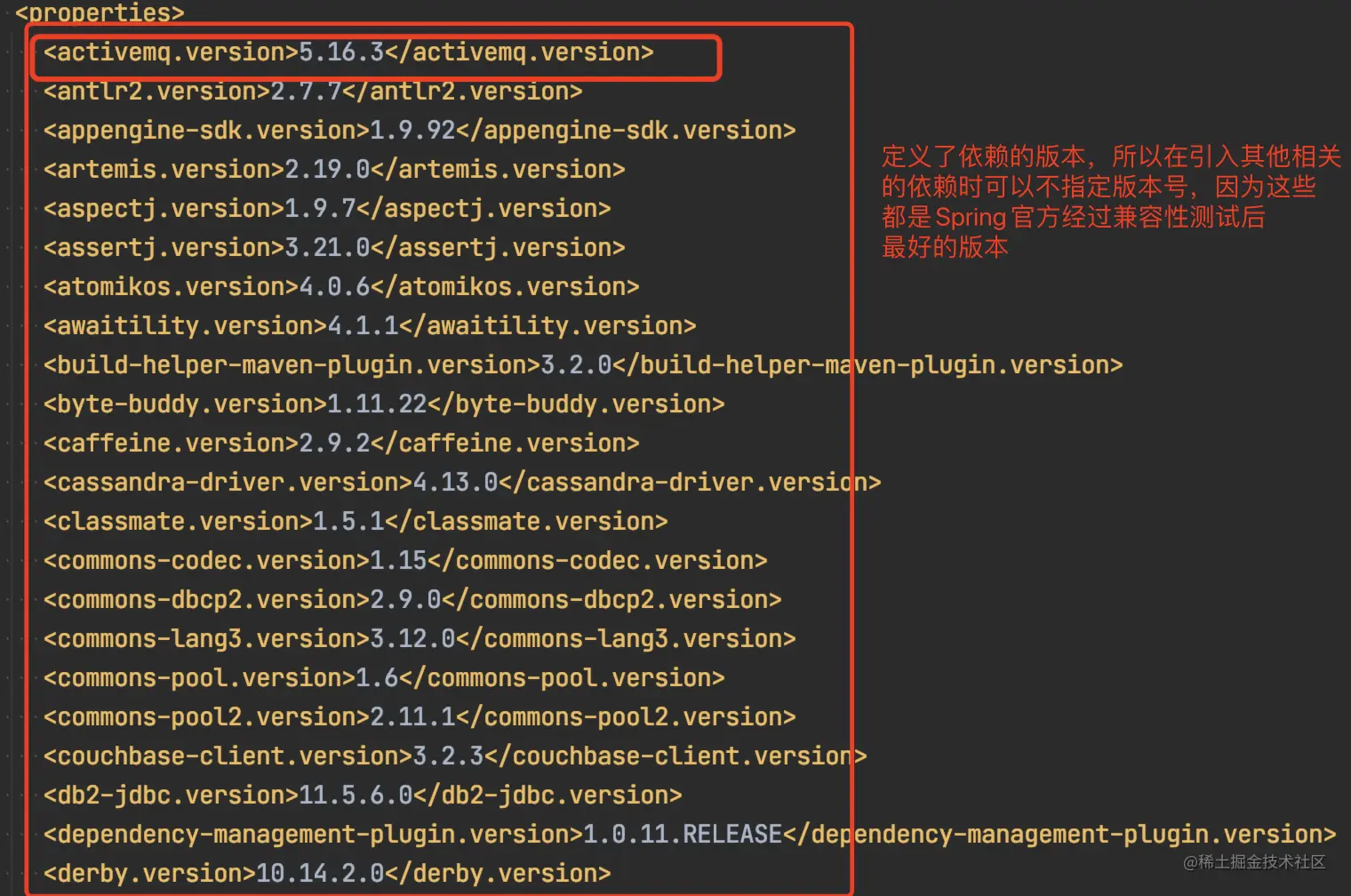Select the antlr2.version line

point(313,92)
